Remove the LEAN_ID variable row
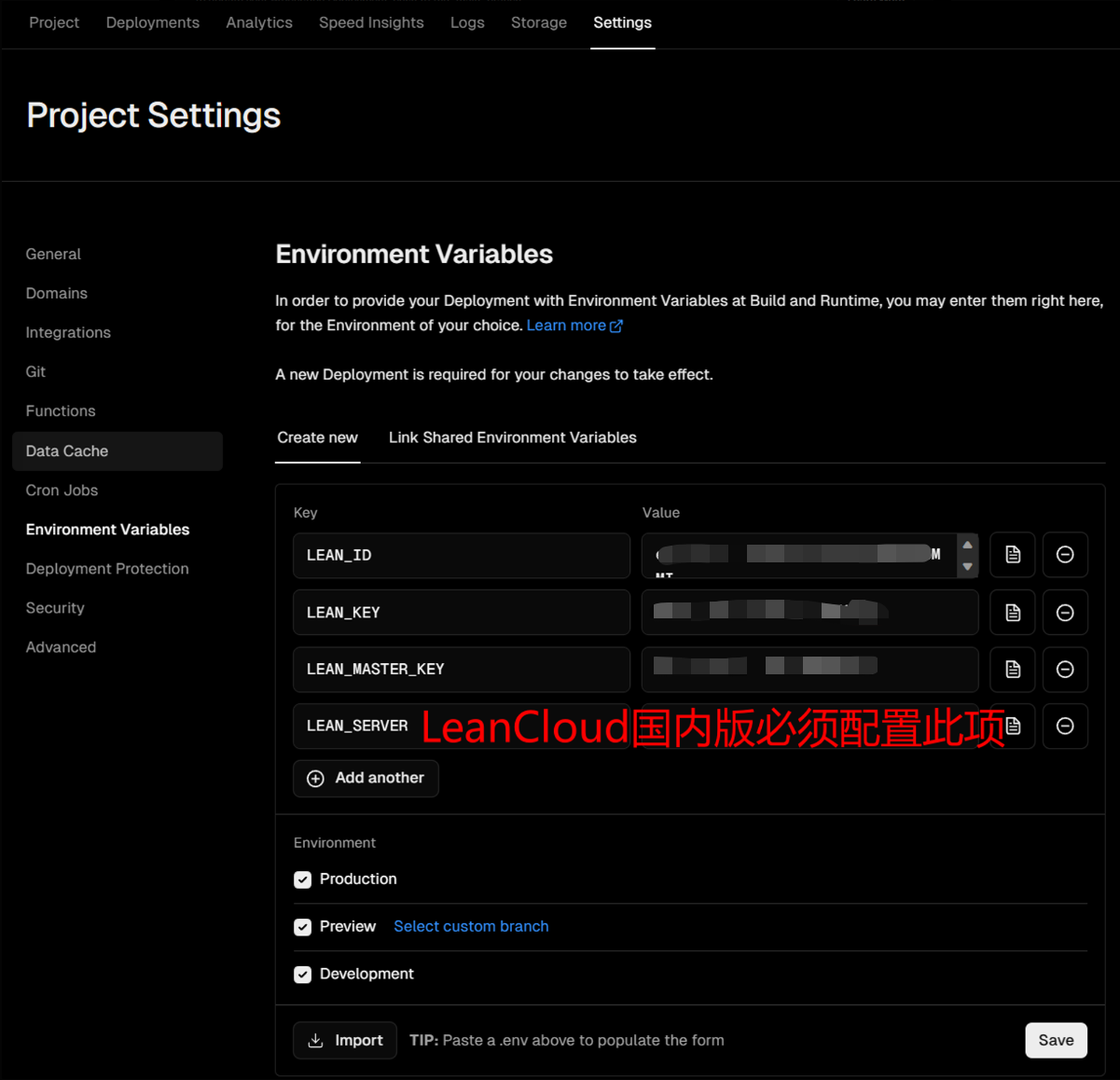Image resolution: width=1120 pixels, height=1080 pixels. pos(1065,555)
